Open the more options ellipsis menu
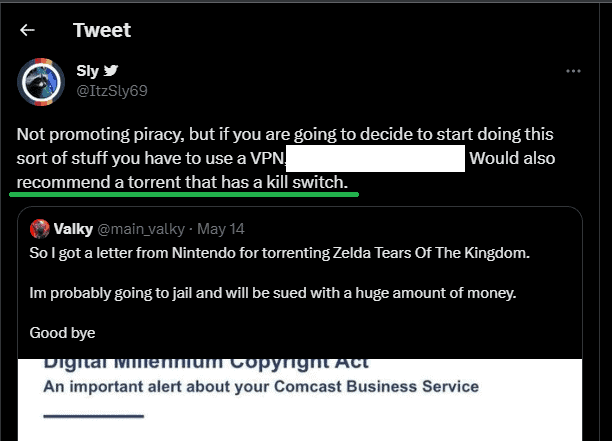 tap(573, 72)
